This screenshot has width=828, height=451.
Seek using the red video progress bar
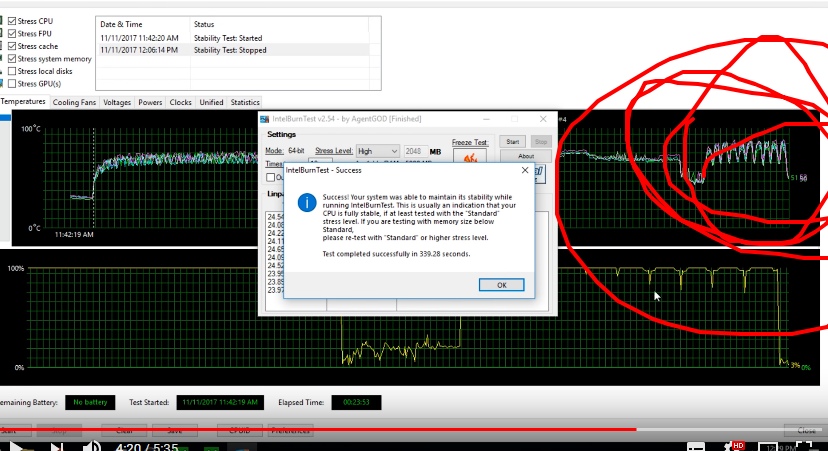pos(400,429)
